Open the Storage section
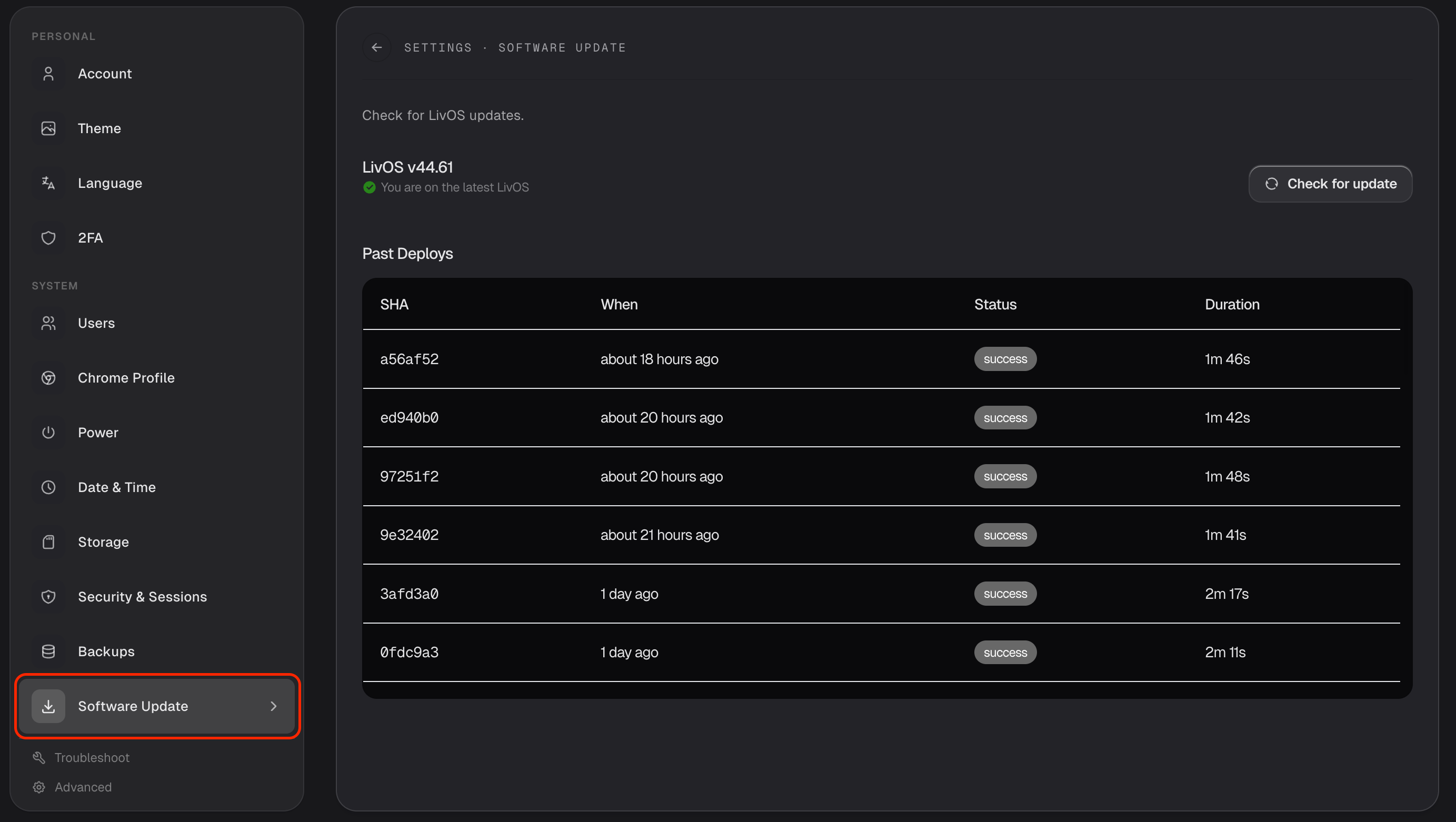The height and width of the screenshot is (822, 1456). point(157,542)
